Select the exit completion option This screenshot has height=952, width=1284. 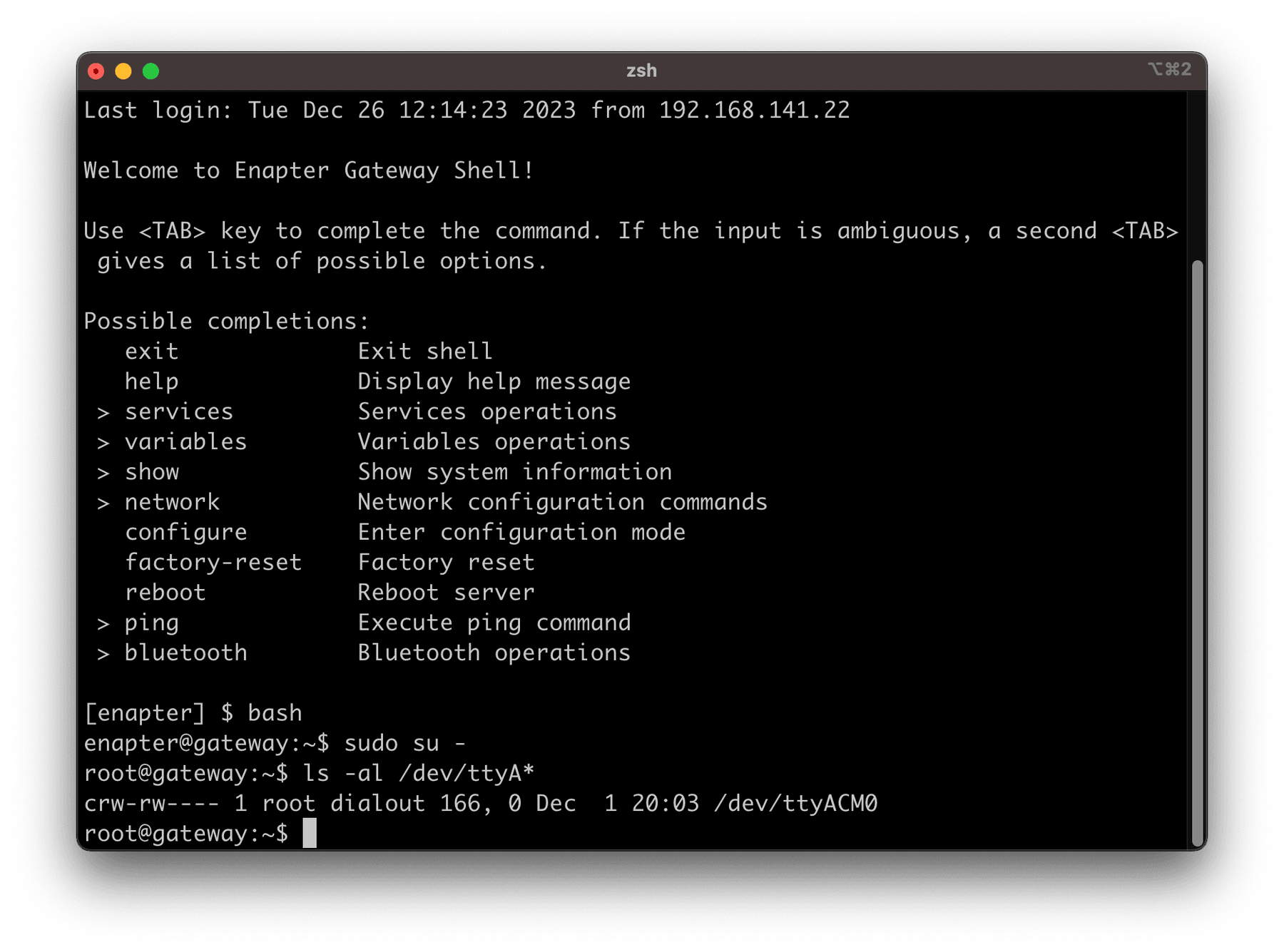click(152, 351)
